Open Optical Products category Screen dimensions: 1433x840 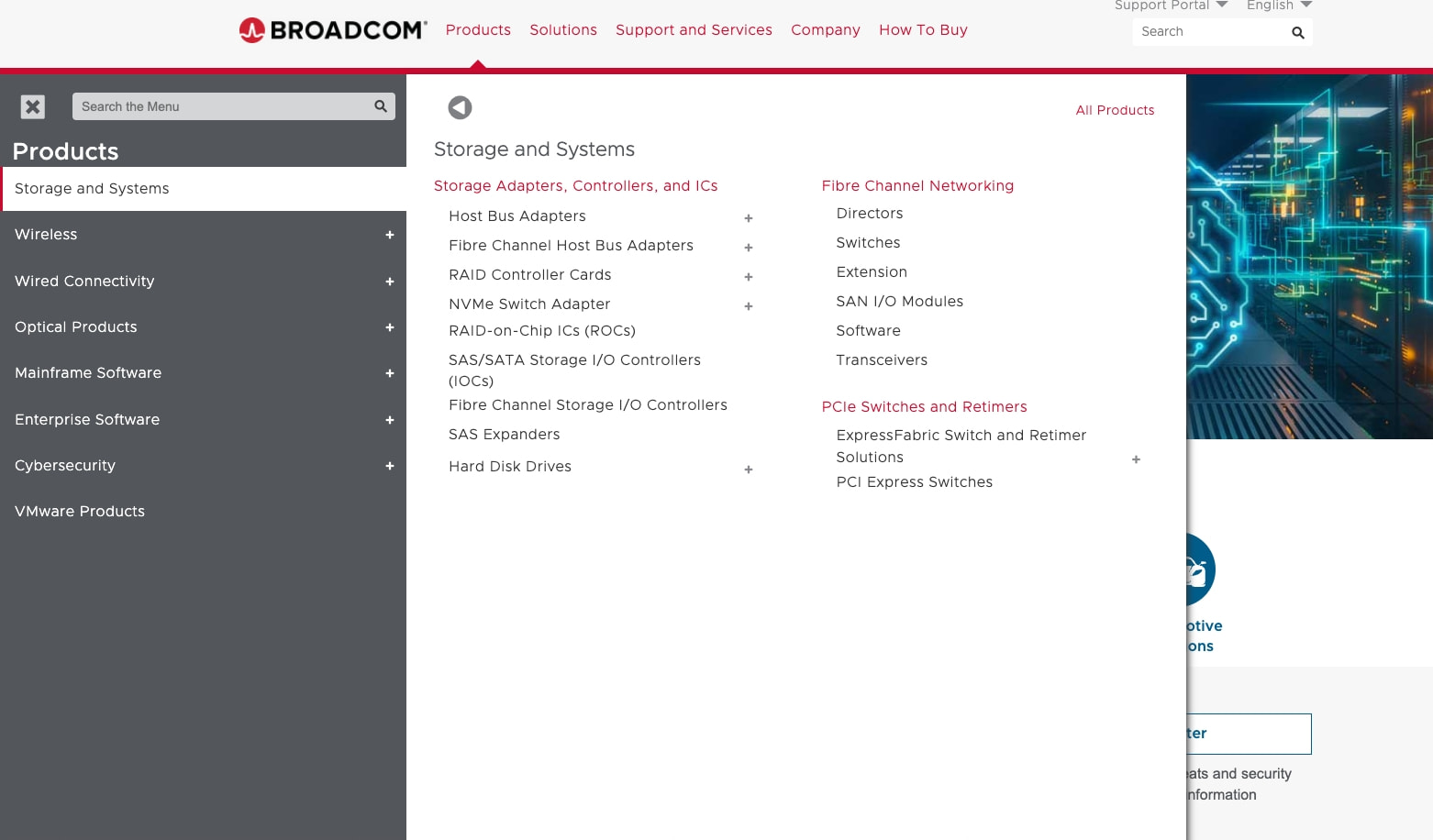click(x=76, y=327)
